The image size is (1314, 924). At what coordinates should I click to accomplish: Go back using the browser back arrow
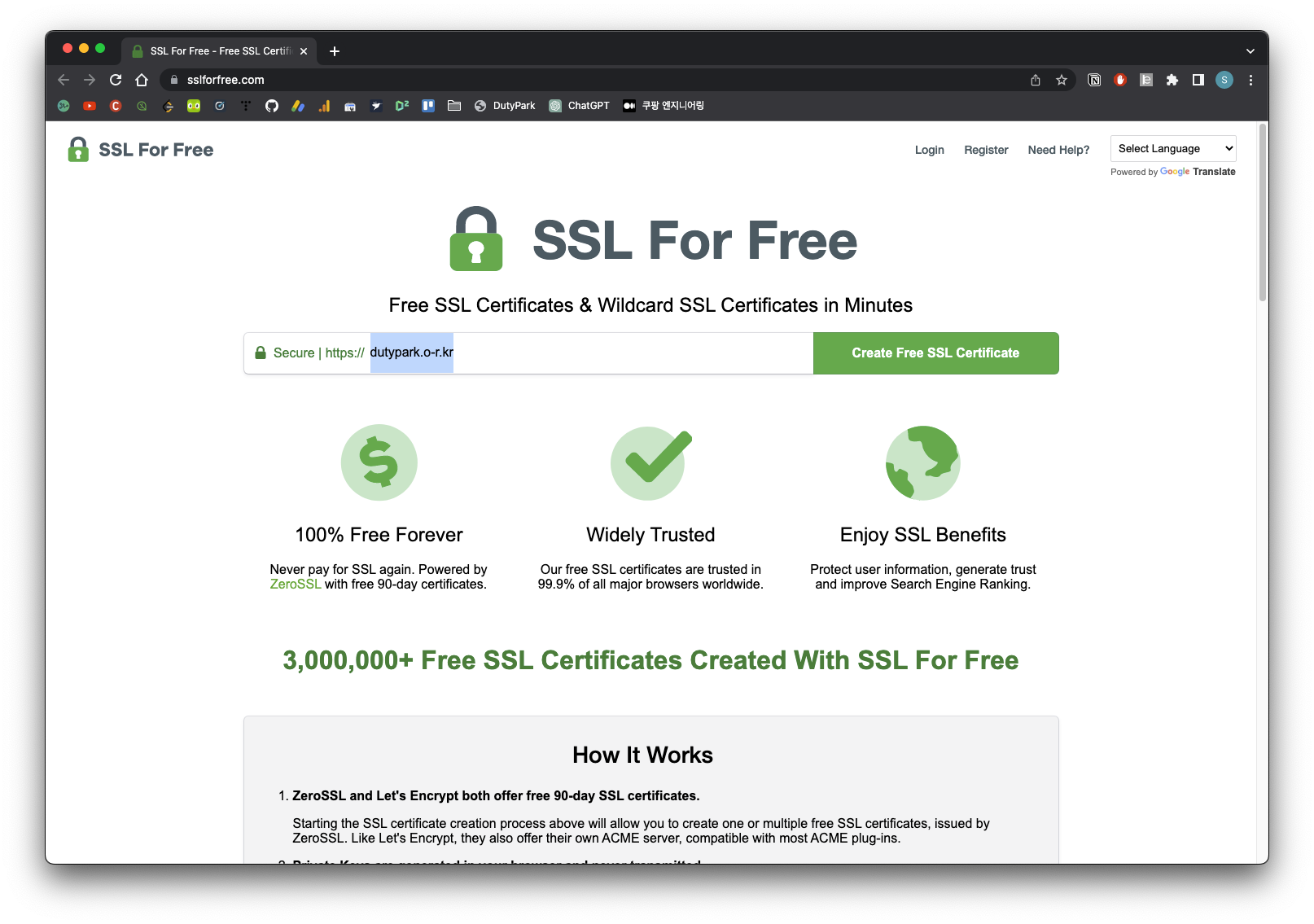click(64, 80)
